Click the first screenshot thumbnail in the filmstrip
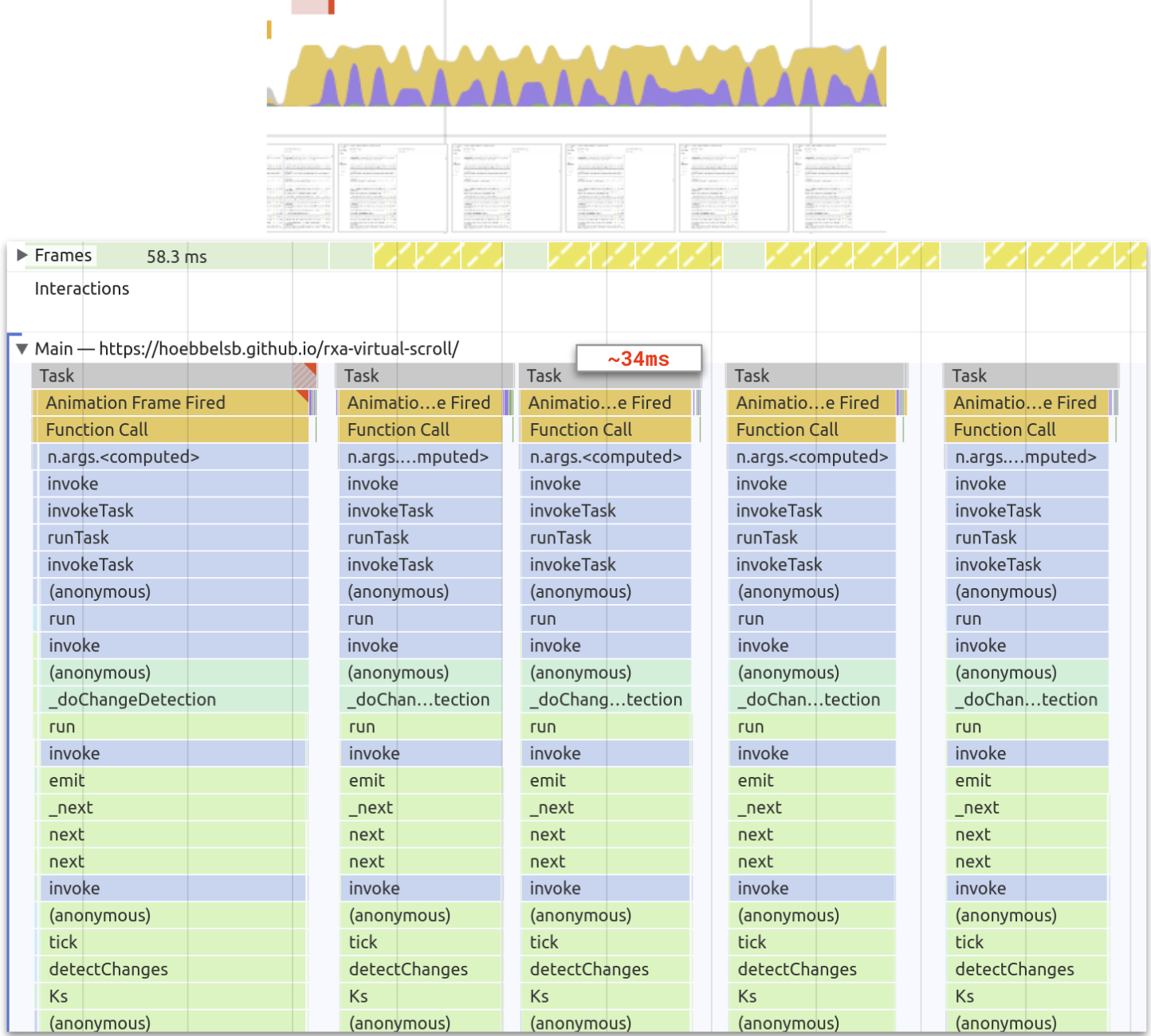This screenshot has width=1151, height=1036. click(x=301, y=188)
